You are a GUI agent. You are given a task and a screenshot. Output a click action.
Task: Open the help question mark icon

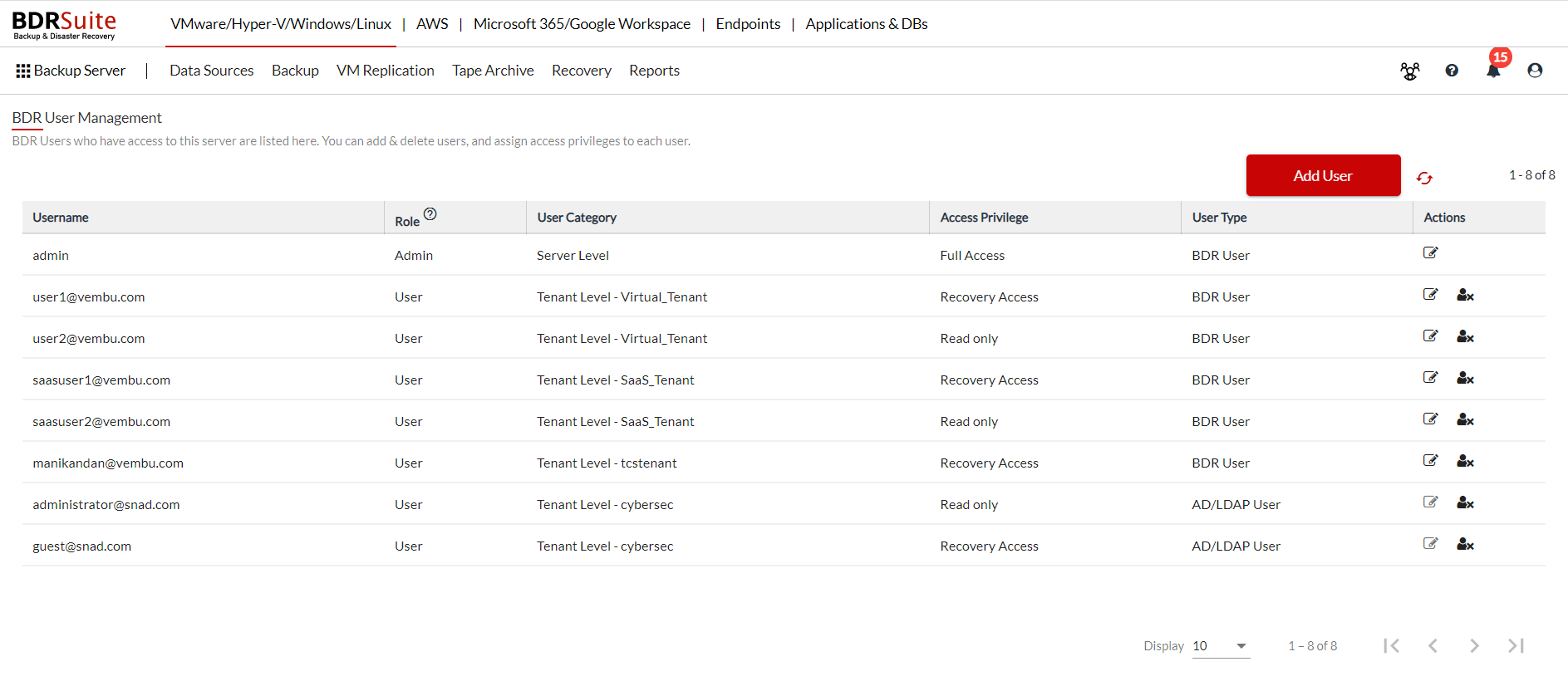[x=1452, y=71]
